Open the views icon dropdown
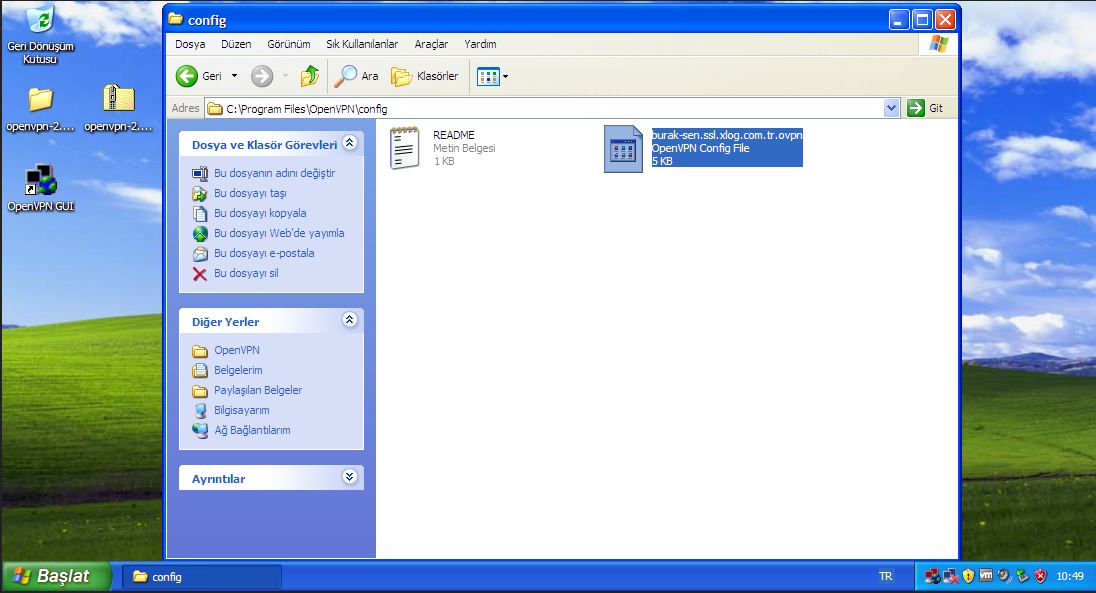The height and width of the screenshot is (593, 1096). click(492, 76)
